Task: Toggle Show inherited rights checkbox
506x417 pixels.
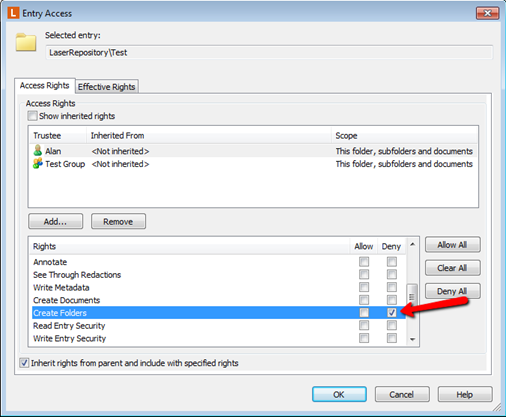Action: point(32,116)
